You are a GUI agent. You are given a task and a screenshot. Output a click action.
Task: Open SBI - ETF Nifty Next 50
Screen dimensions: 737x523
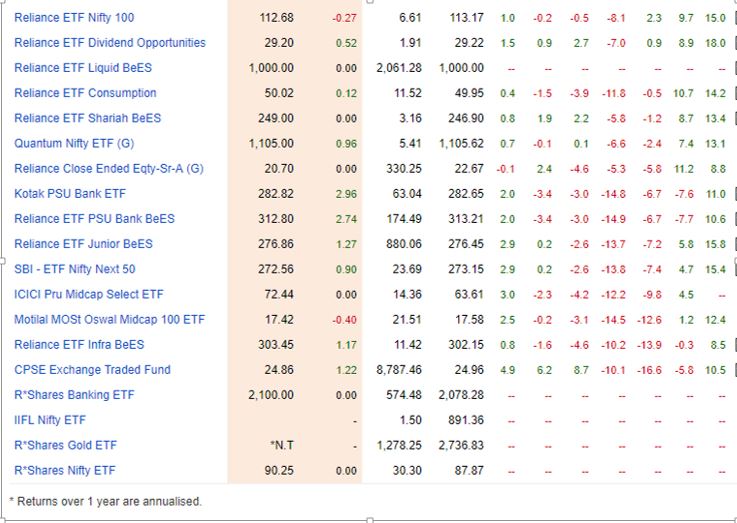tap(75, 269)
